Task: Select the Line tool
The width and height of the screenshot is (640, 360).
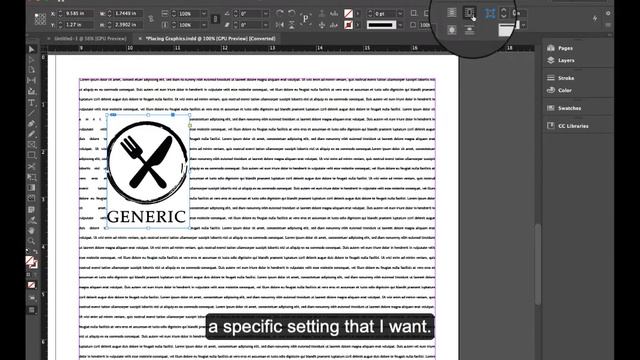Action: (31, 113)
